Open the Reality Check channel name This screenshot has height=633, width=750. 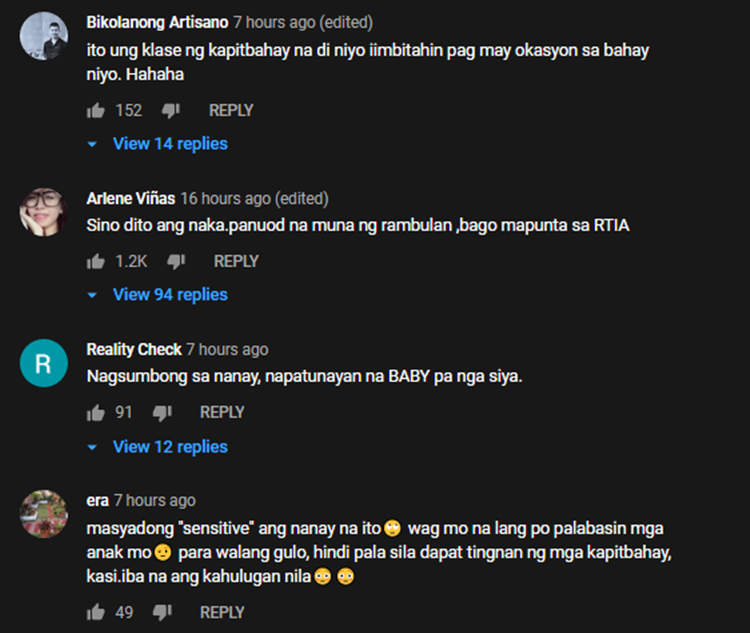134,350
